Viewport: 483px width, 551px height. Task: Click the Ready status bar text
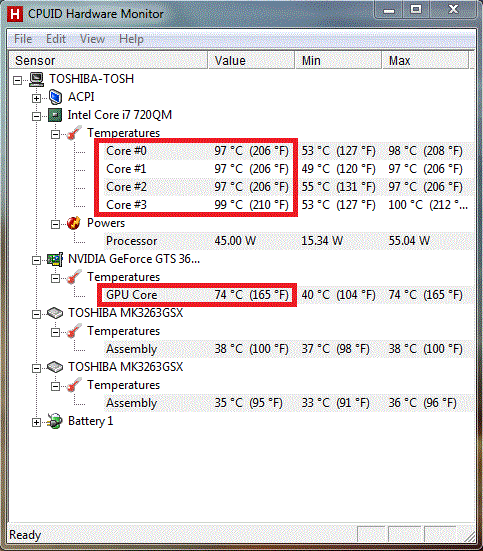click(25, 535)
